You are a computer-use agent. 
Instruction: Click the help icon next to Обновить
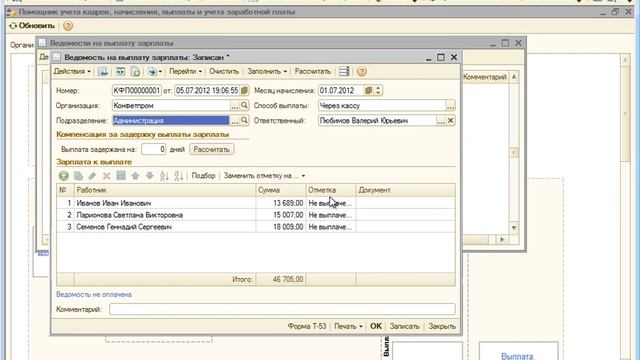(68, 26)
